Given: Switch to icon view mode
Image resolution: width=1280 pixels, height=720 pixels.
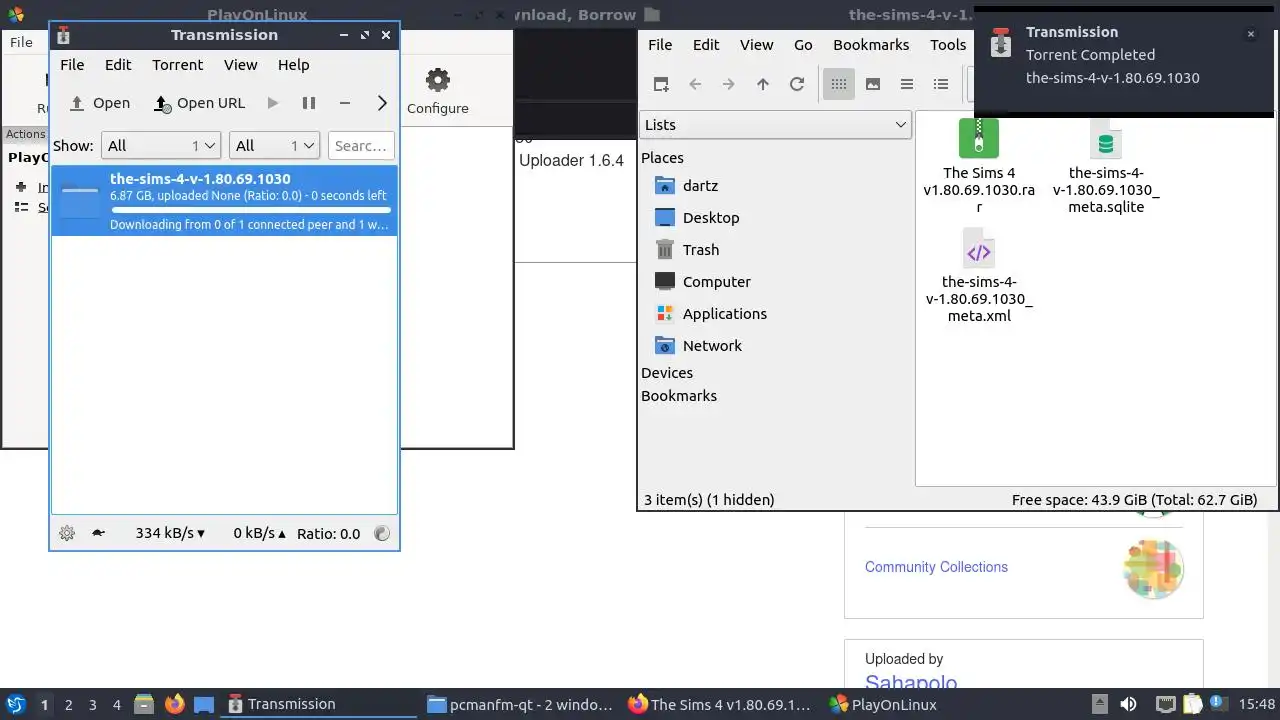Looking at the screenshot, I should [x=839, y=84].
